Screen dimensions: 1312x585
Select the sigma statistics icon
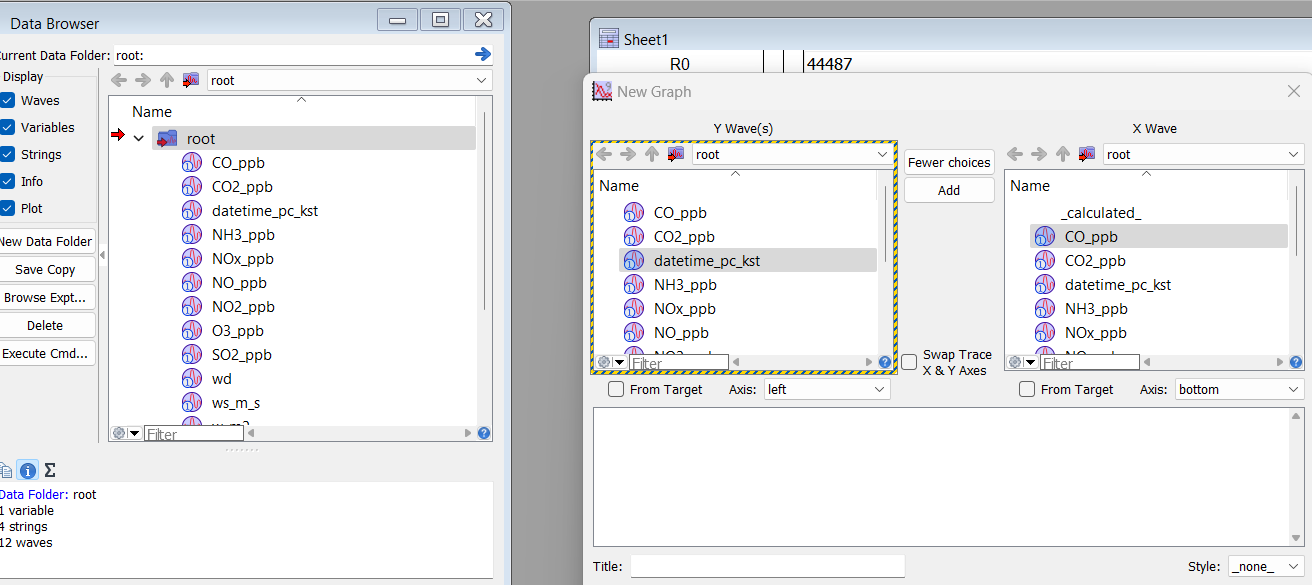click(48, 470)
